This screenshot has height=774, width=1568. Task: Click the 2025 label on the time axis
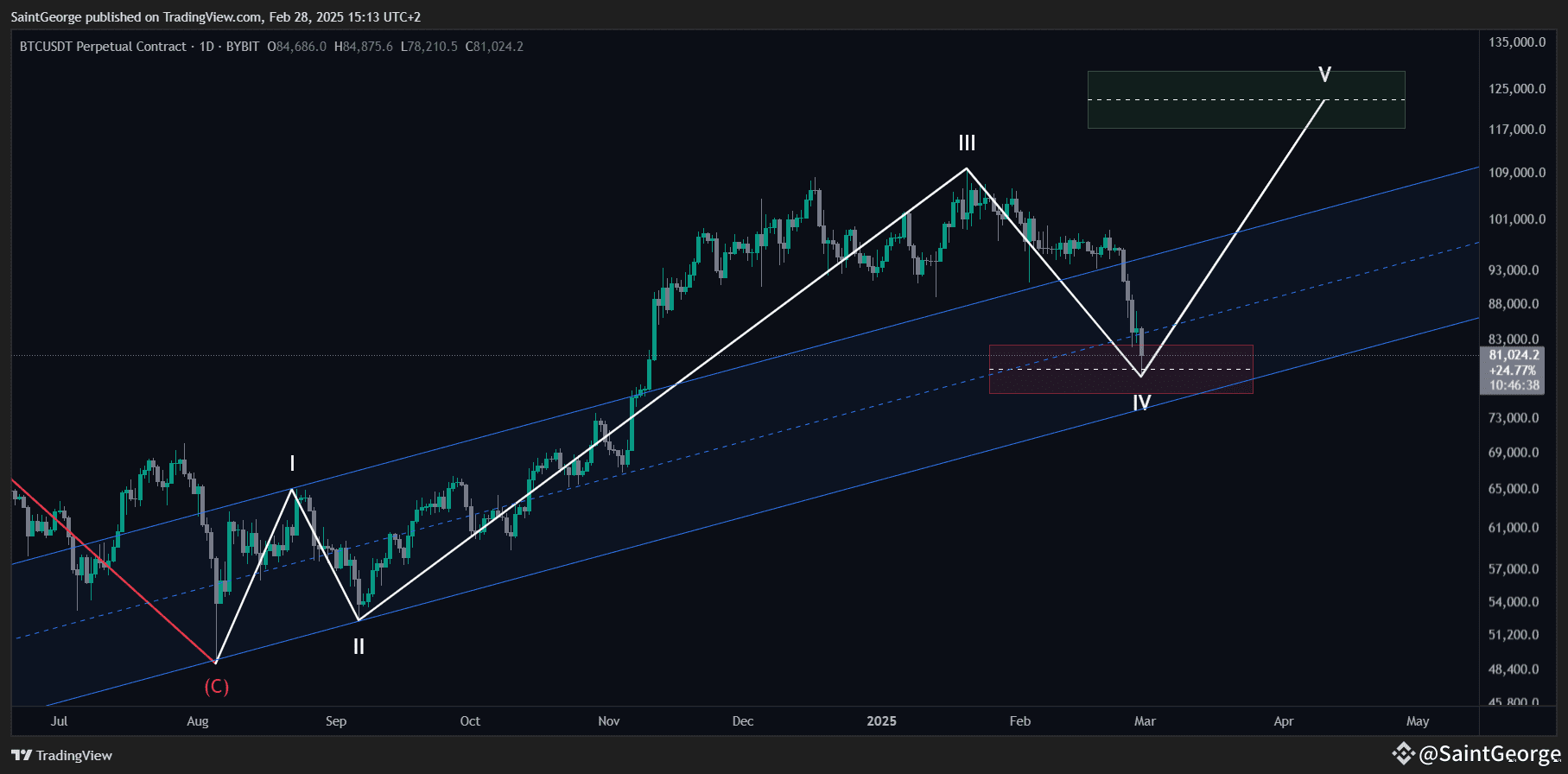tap(882, 721)
